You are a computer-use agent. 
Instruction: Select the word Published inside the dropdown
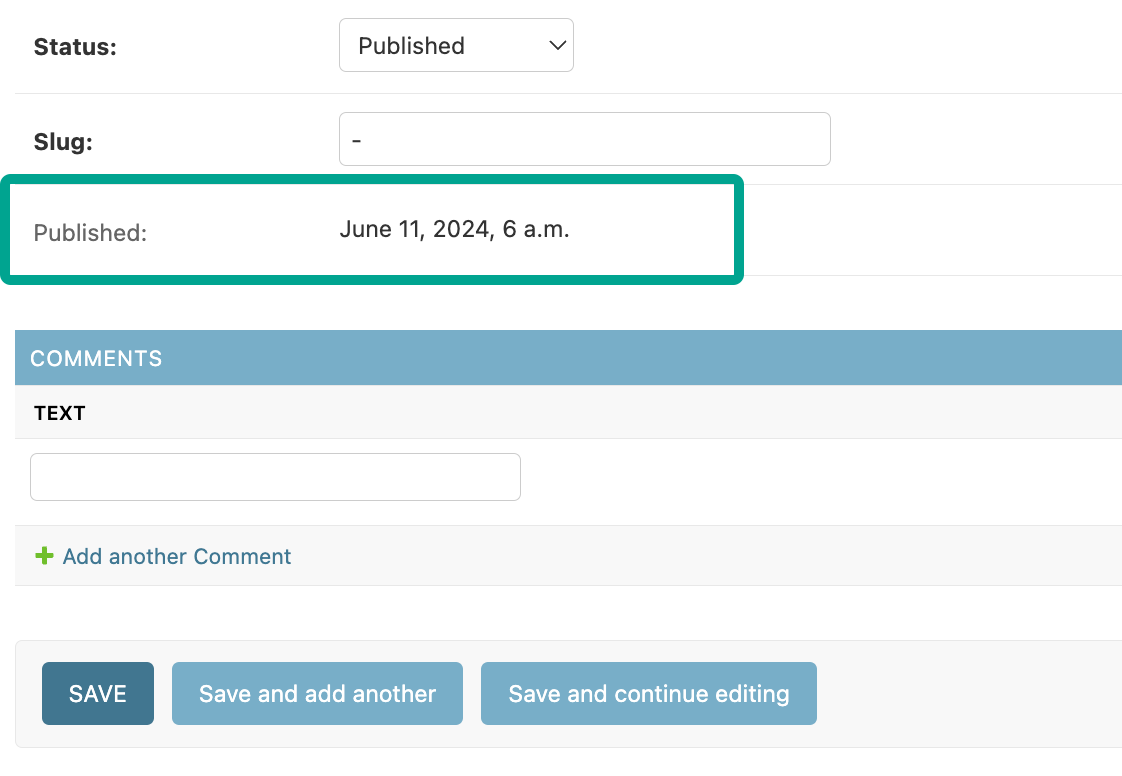click(x=410, y=45)
